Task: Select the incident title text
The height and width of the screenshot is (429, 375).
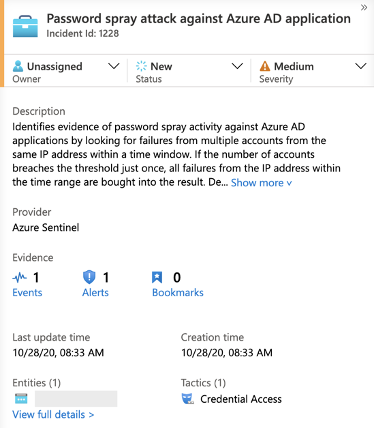Action: (x=198, y=19)
